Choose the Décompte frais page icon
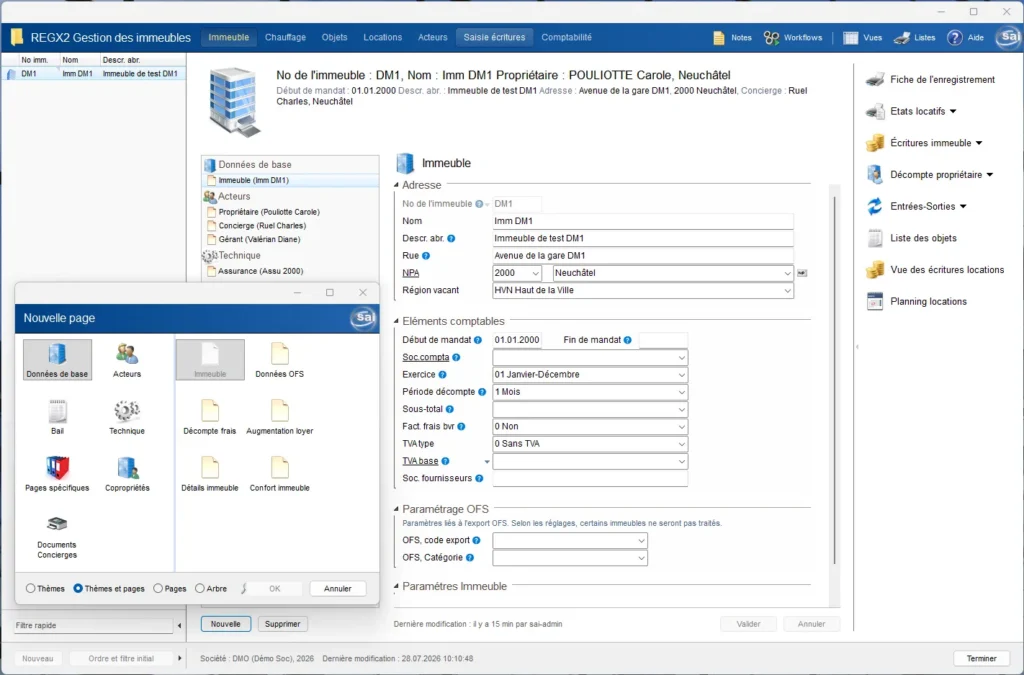 pos(210,416)
